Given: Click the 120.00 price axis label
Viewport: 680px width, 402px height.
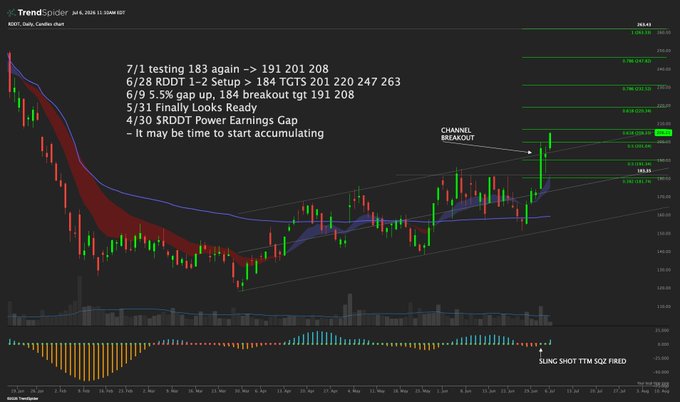Looking at the screenshot, I should [664, 288].
